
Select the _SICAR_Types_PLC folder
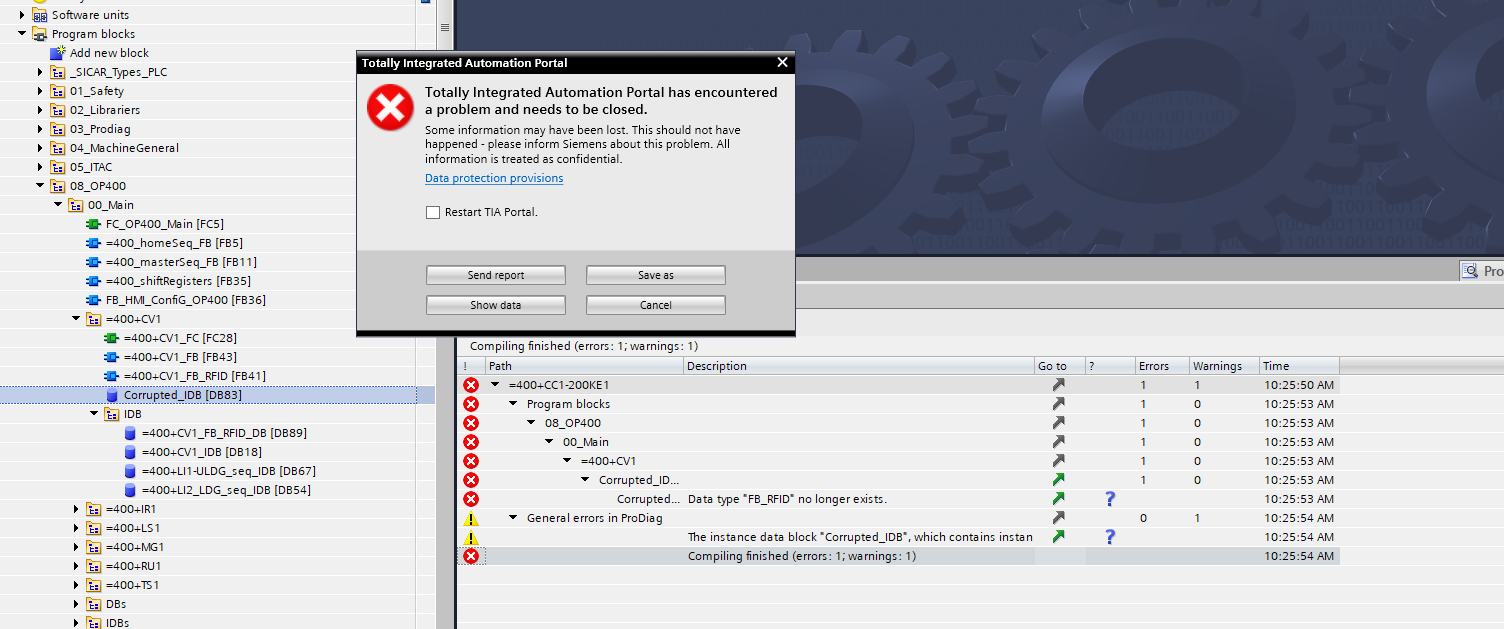pos(118,72)
